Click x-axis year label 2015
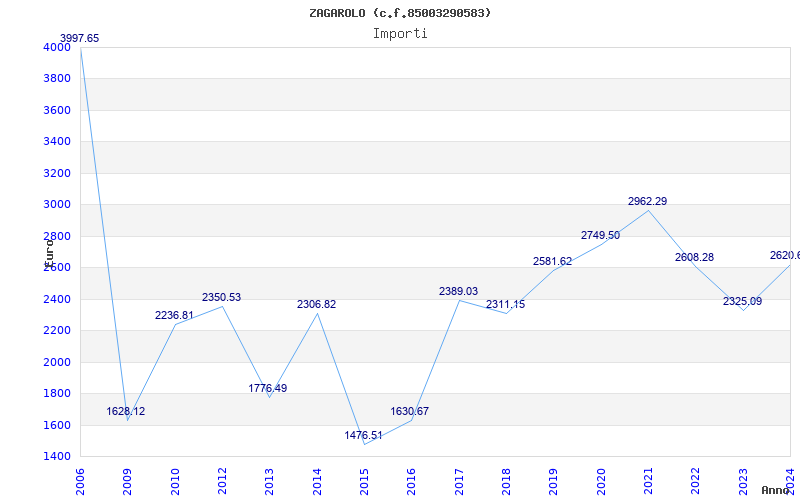Viewport: 800px width, 500px height. coord(365,481)
